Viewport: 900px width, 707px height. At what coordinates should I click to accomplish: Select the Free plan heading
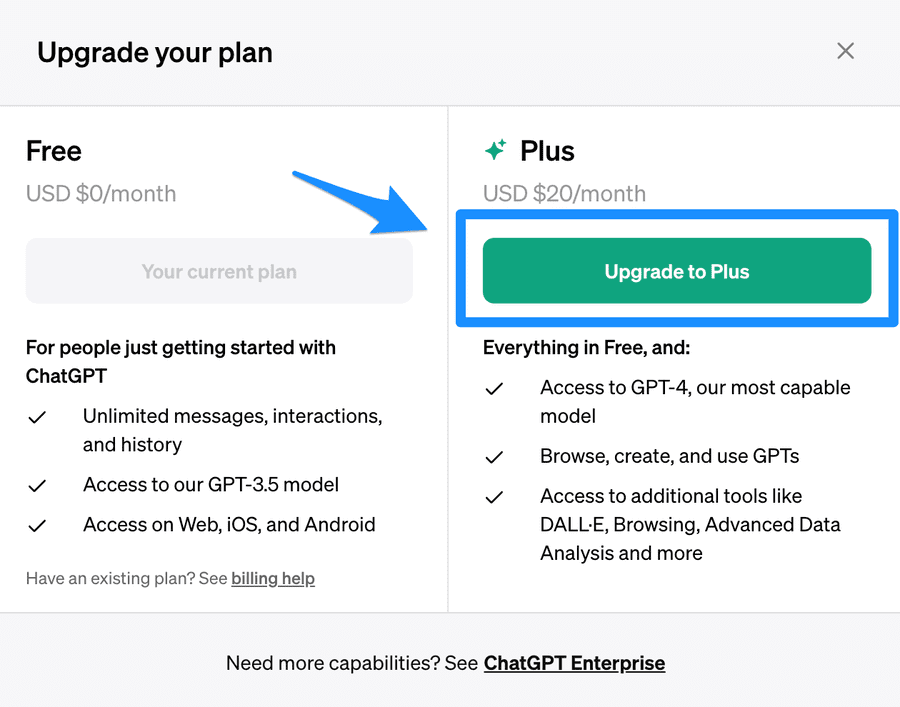[x=54, y=152]
